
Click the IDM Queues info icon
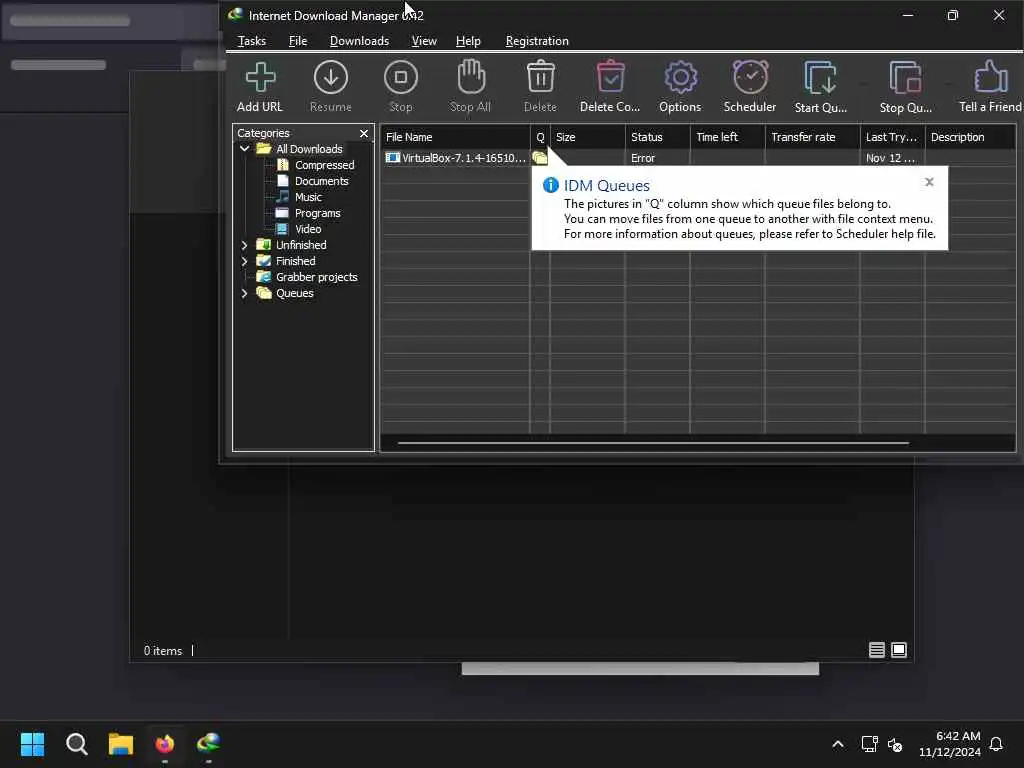point(551,185)
